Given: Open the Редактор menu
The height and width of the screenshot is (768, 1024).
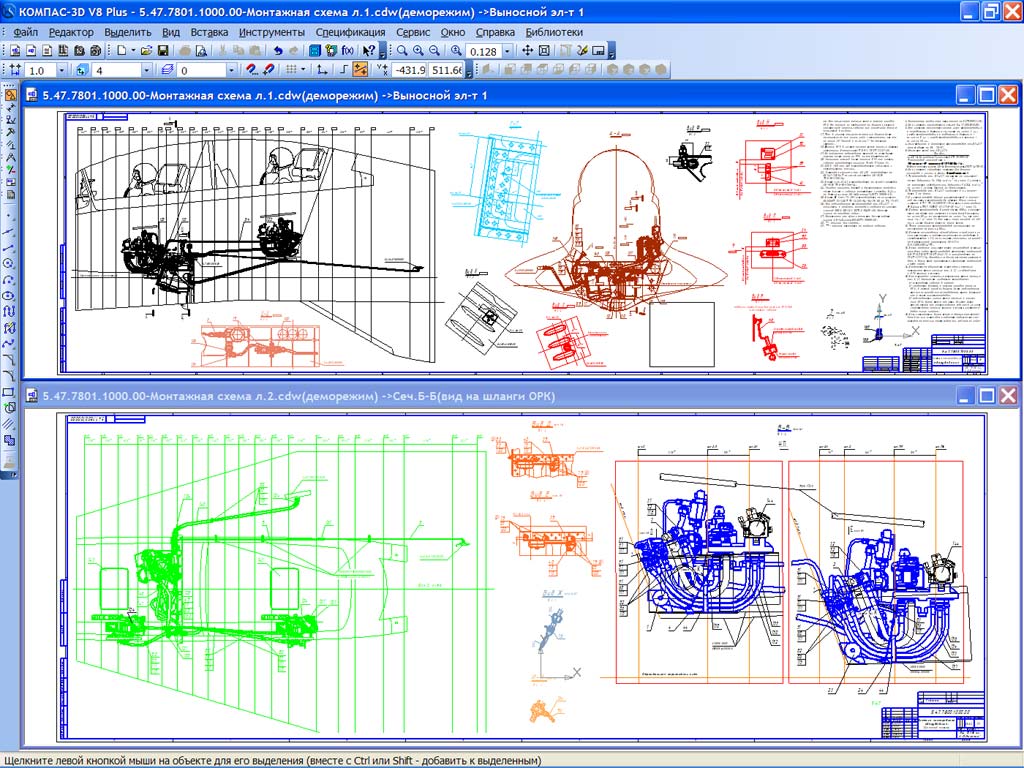Looking at the screenshot, I should point(71,32).
